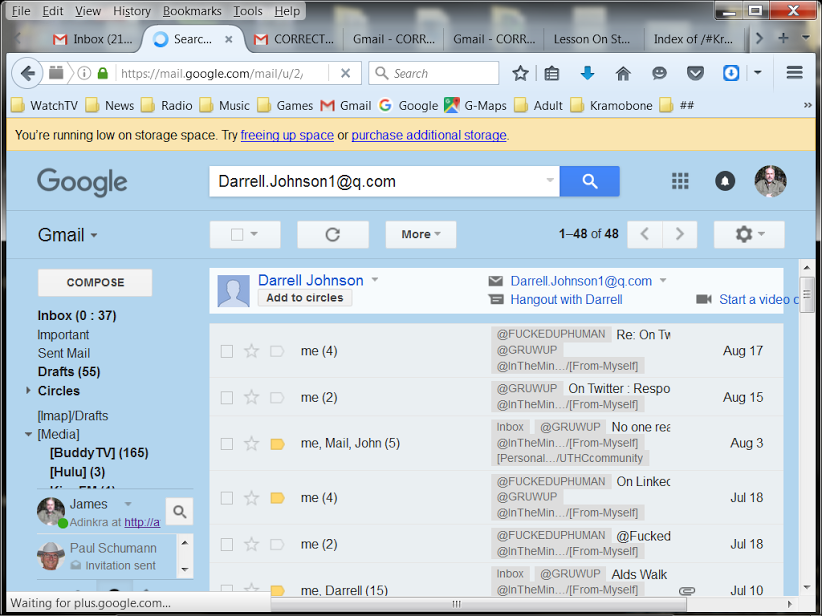
Task: Mark Aug 17 conversation as important
Action: coord(277,351)
